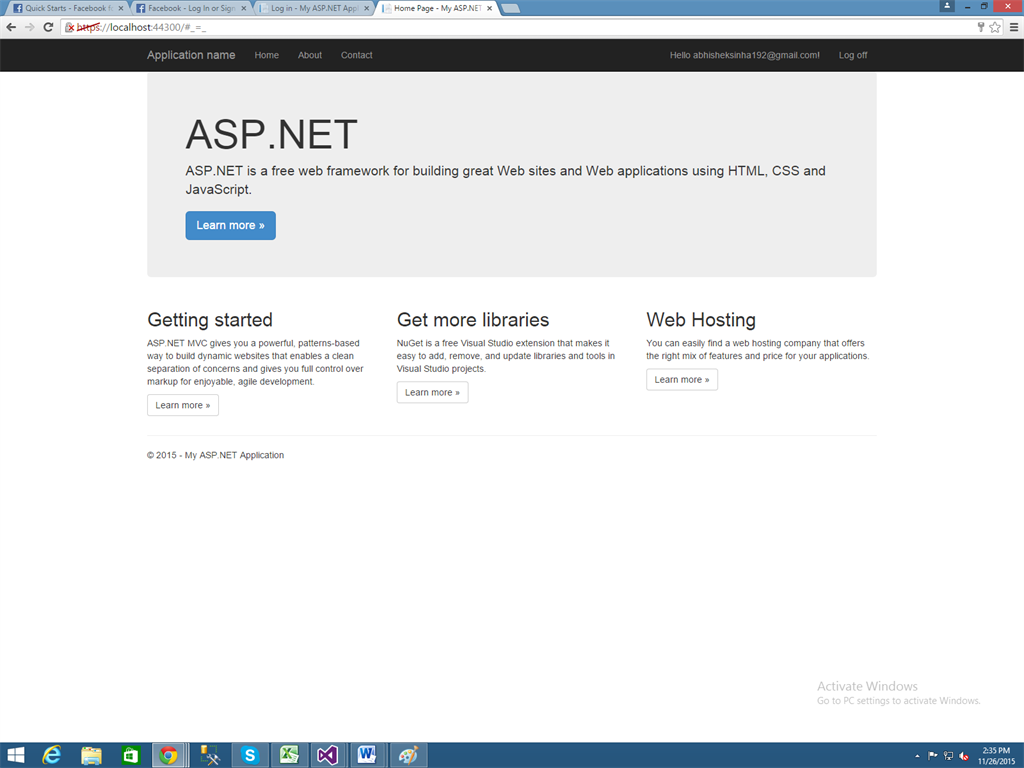Close the Facebook Log In tab
The height and width of the screenshot is (768, 1024).
tap(244, 8)
